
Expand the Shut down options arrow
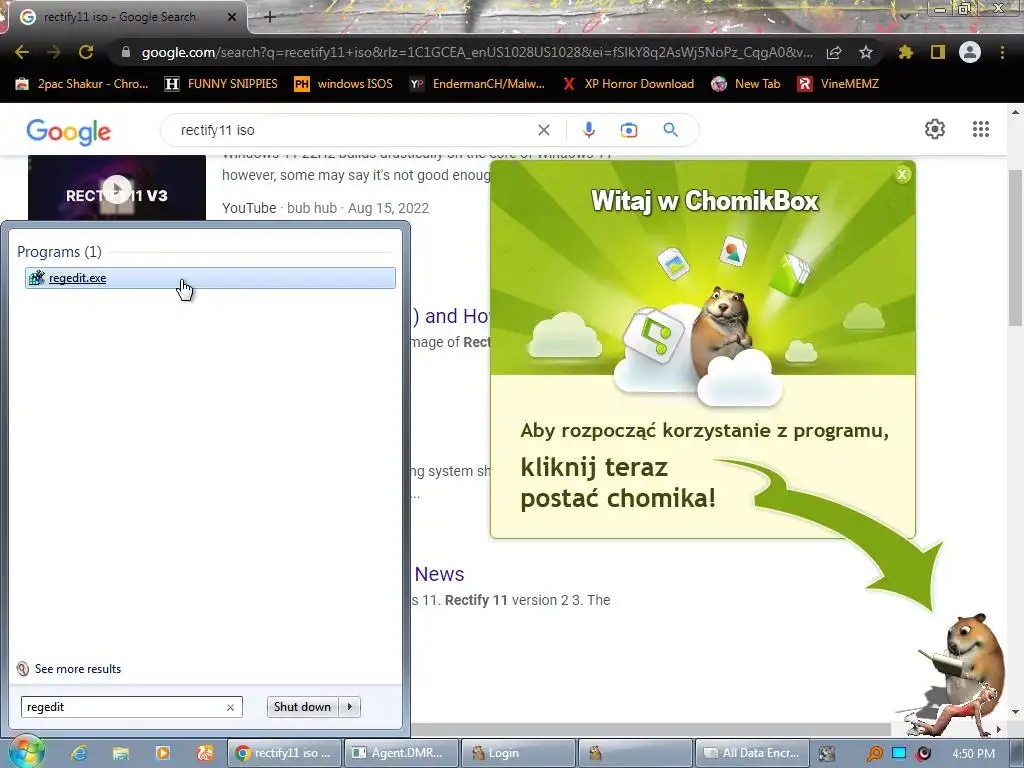[x=349, y=707]
